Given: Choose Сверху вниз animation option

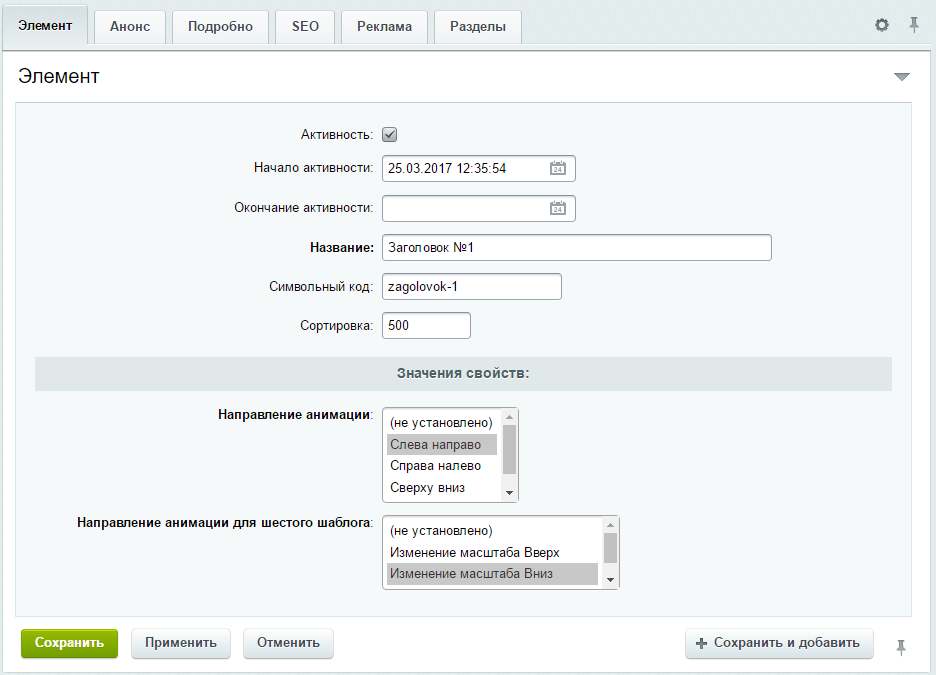Looking at the screenshot, I should [x=442, y=488].
